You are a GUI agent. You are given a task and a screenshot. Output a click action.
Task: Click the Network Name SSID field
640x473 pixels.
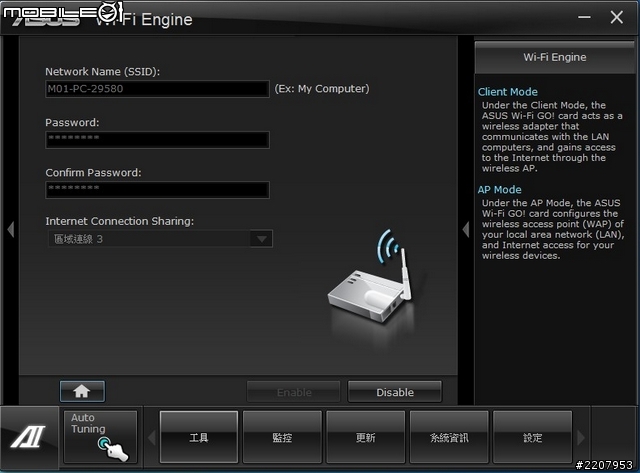(157, 89)
